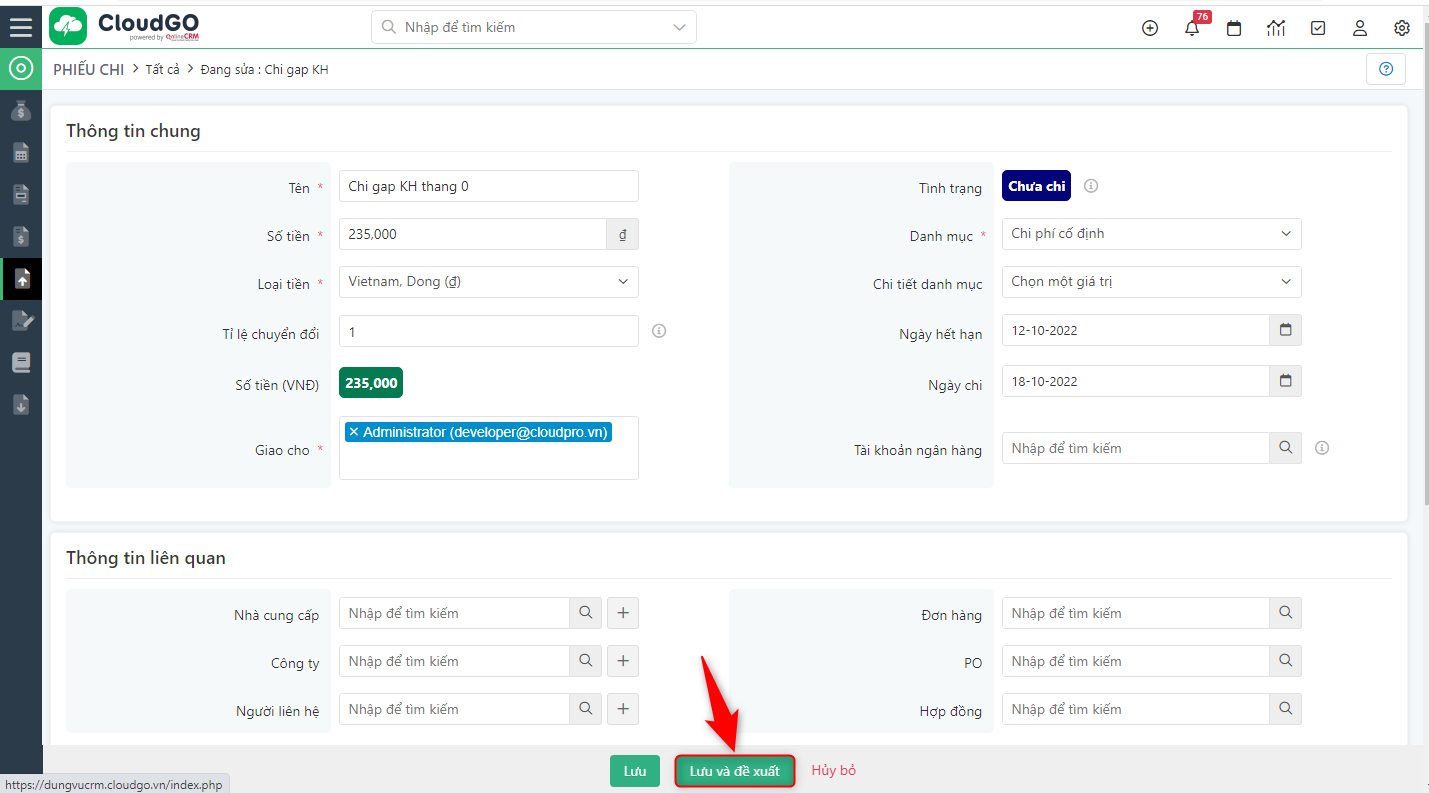
Task: Open the settings gear icon
Action: (1401, 28)
